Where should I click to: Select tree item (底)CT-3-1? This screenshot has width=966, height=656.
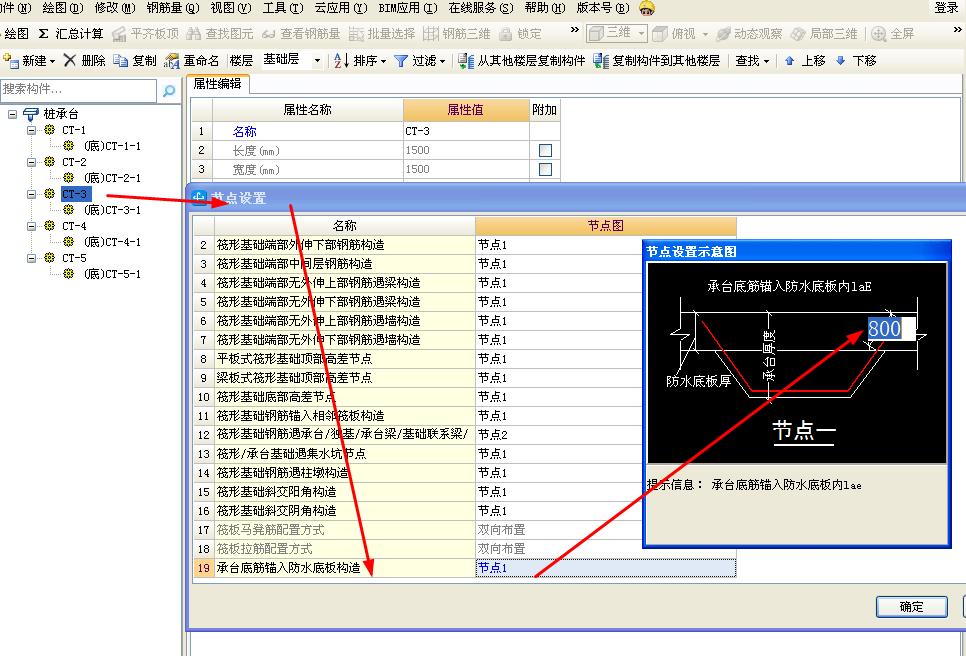tap(112, 210)
